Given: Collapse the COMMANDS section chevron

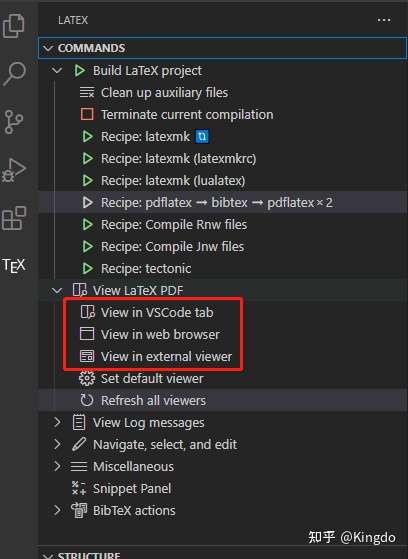Looking at the screenshot, I should click(x=48, y=48).
